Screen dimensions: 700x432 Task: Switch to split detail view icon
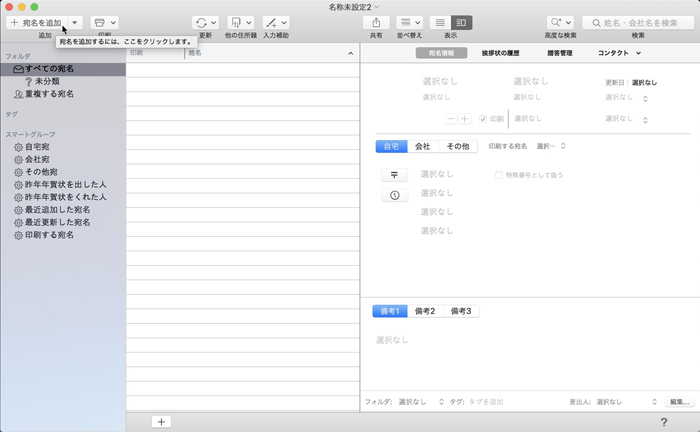pyautogui.click(x=461, y=21)
